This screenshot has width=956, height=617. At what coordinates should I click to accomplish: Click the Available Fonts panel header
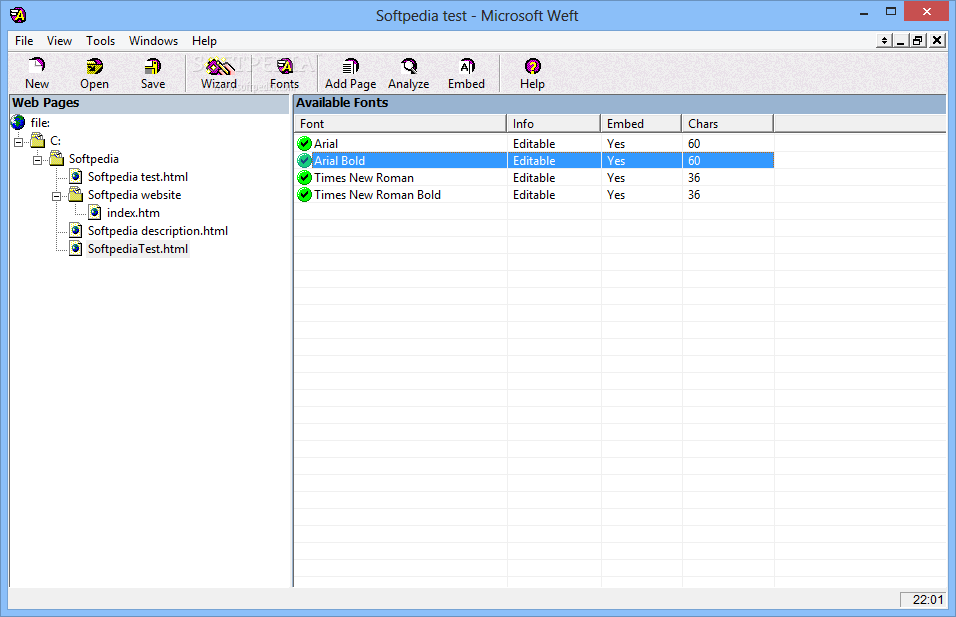pyautogui.click(x=620, y=103)
